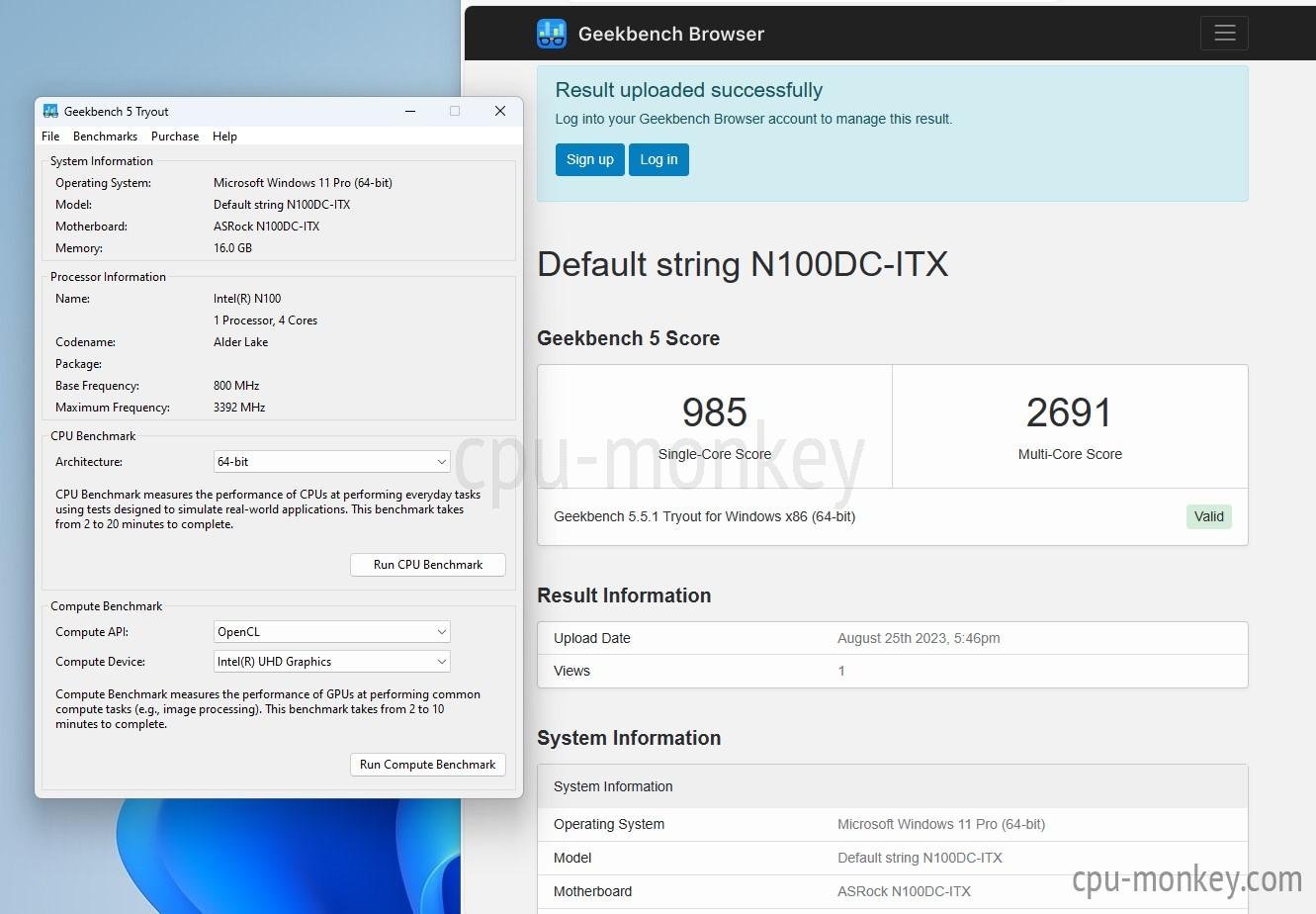The height and width of the screenshot is (914, 1316).
Task: Click the multi-core score 2691
Action: (1070, 412)
